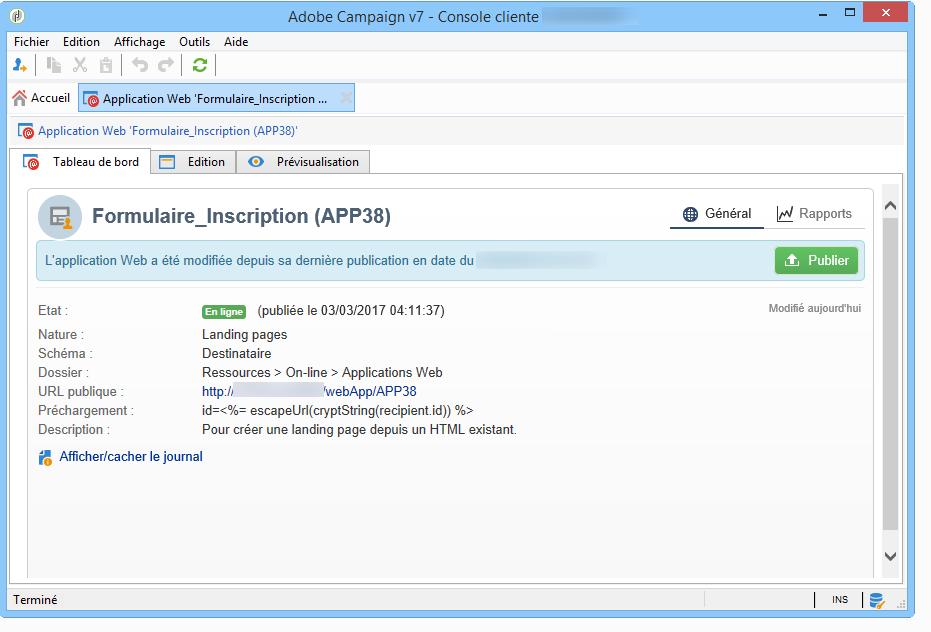
Task: Click the Undo arrow icon
Action: pos(140,65)
